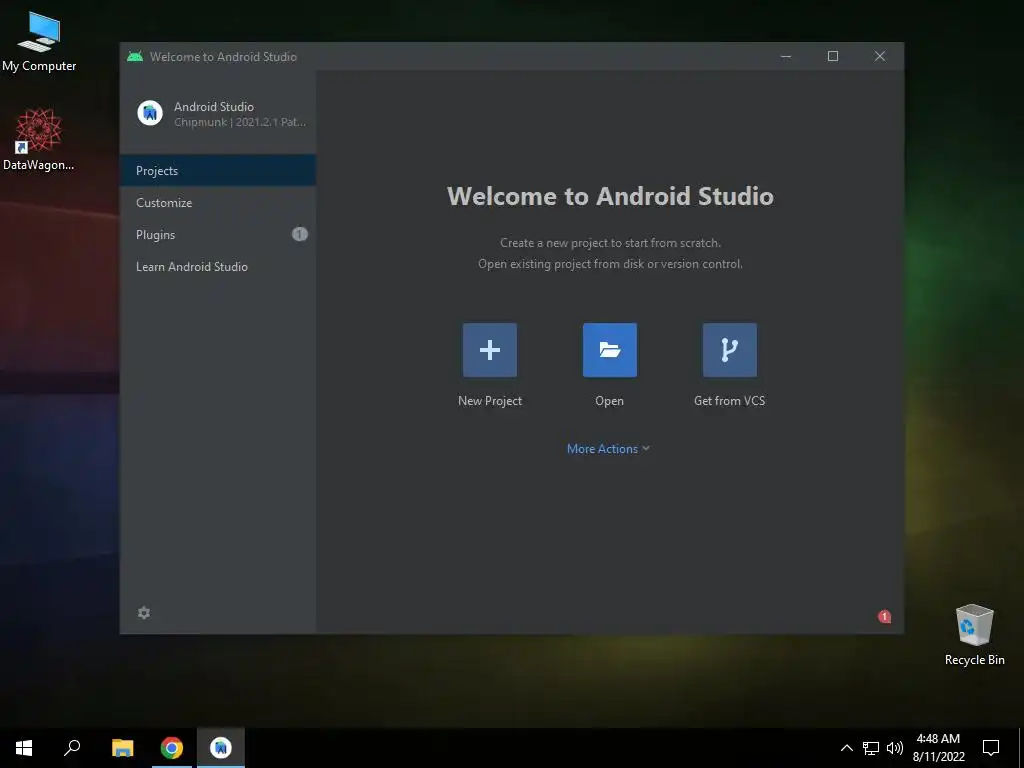Open the Windows Start menu

pos(24,748)
